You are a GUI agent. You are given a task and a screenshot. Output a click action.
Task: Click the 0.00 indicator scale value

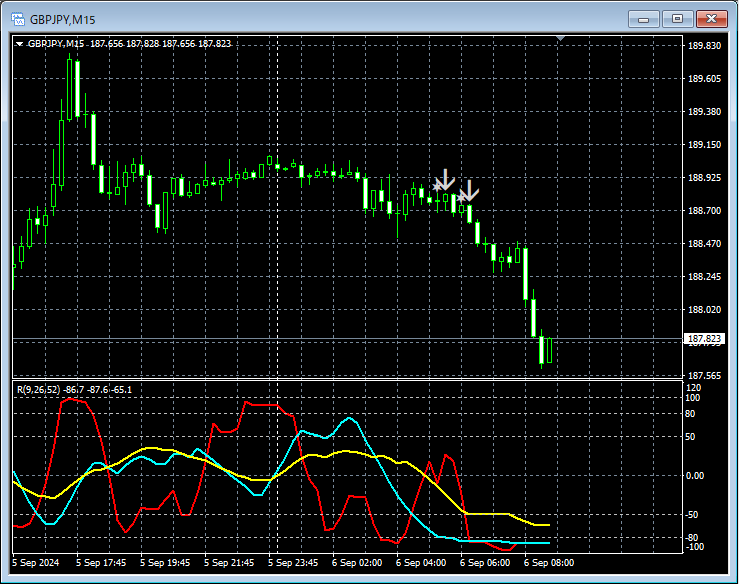695,475
